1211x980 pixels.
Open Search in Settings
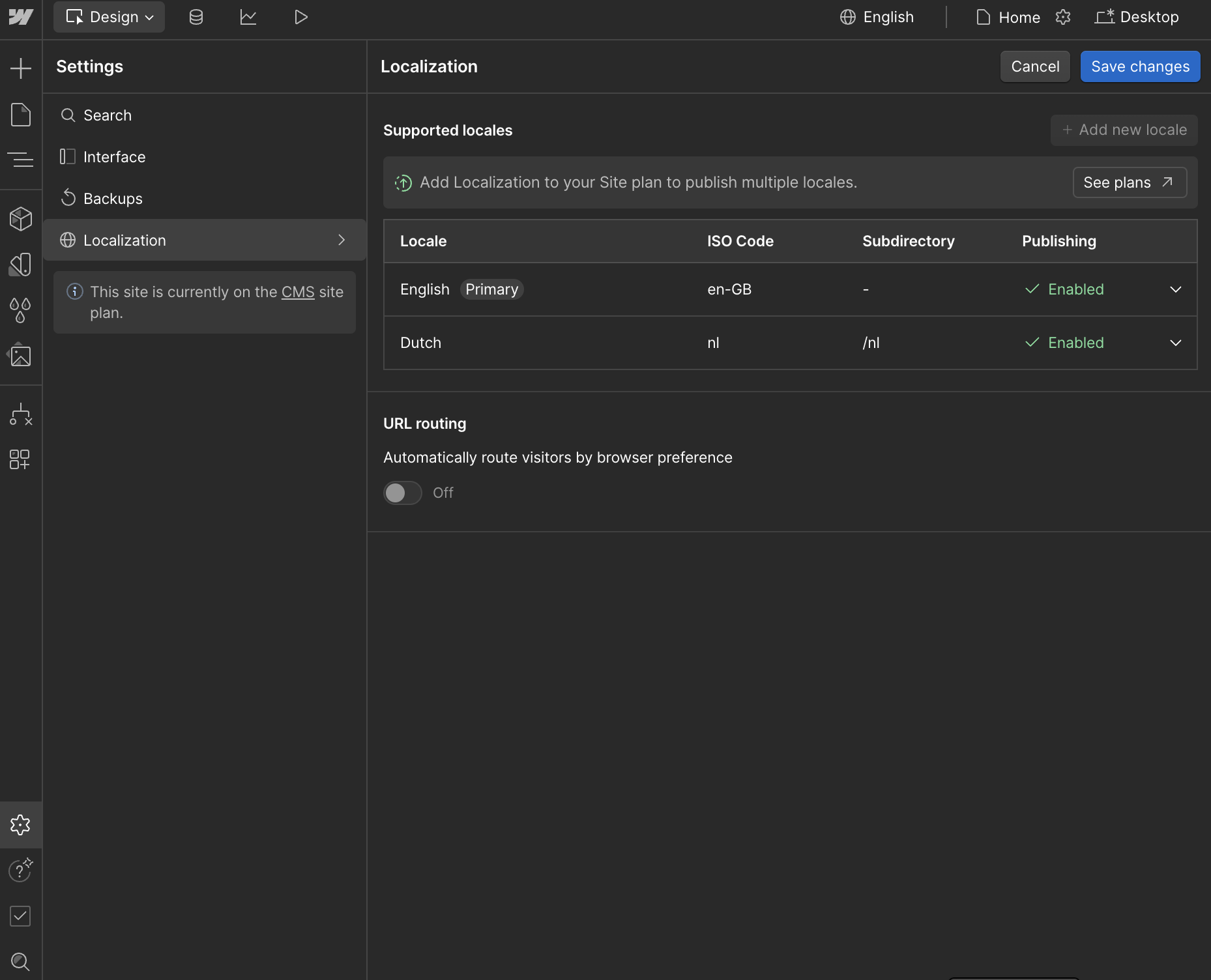click(205, 115)
